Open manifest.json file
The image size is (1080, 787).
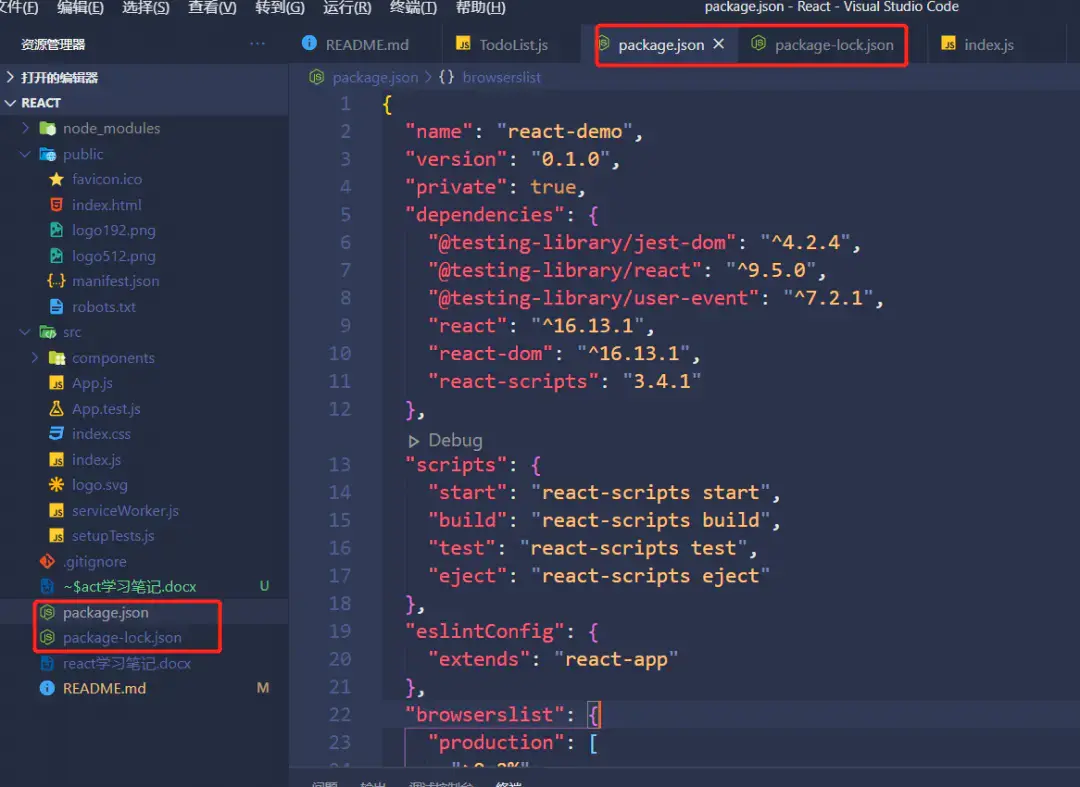[x=115, y=281]
